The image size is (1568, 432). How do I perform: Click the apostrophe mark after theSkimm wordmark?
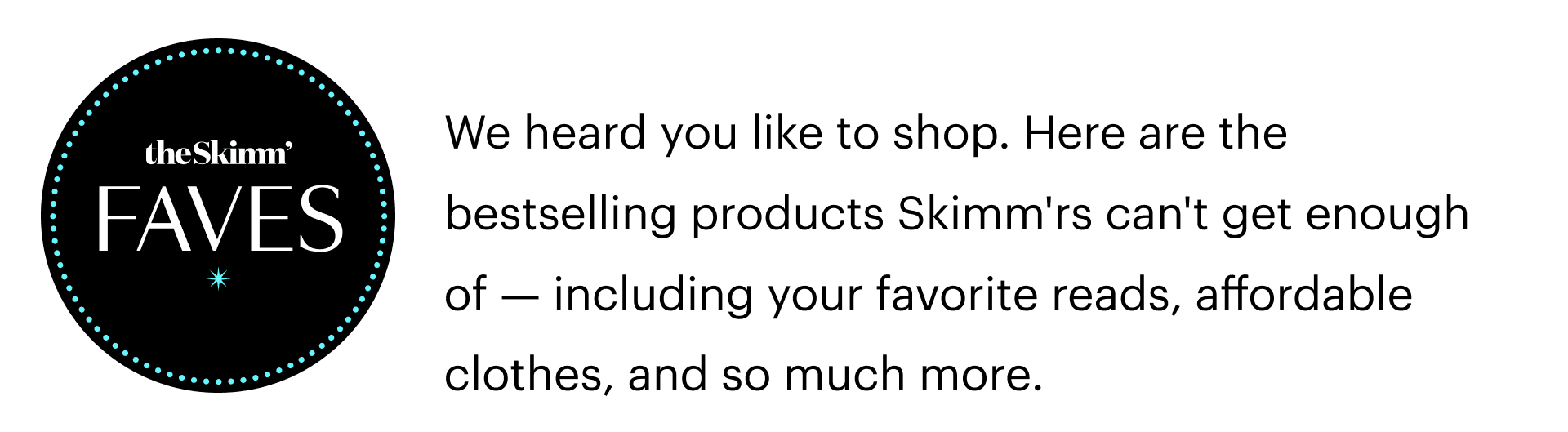288,146
